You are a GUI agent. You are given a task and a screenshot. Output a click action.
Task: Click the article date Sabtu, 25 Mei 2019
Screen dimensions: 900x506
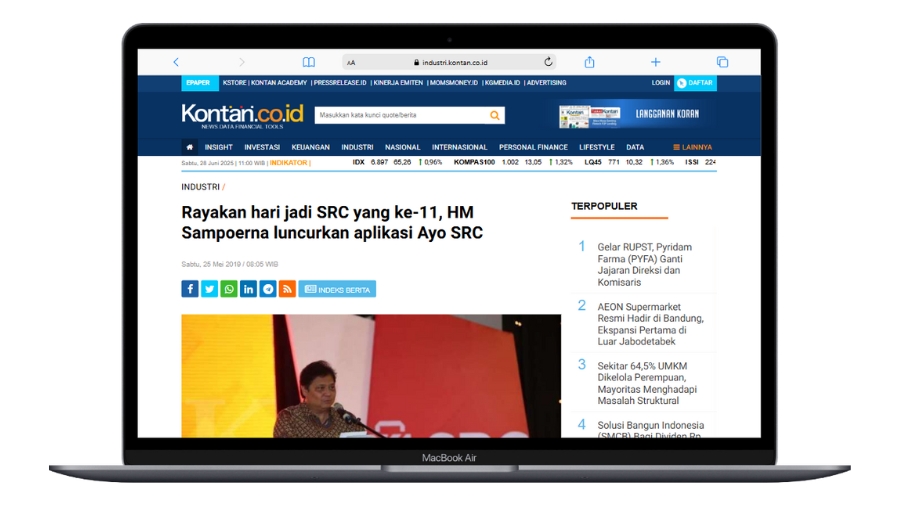230,264
